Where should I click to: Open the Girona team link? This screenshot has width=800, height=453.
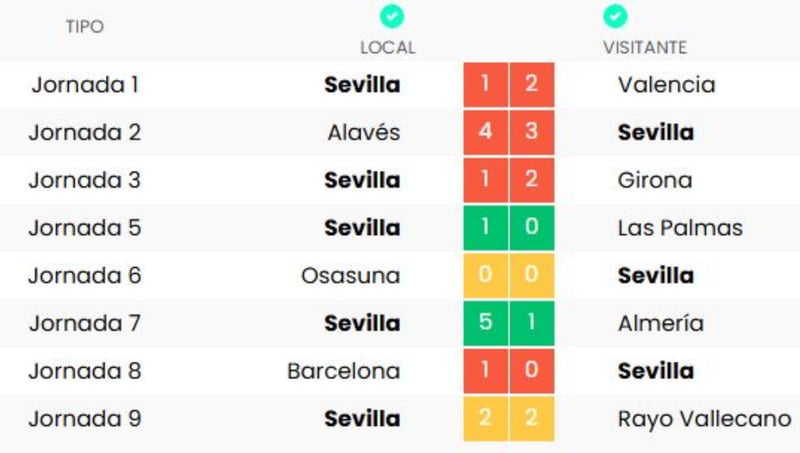coord(654,180)
